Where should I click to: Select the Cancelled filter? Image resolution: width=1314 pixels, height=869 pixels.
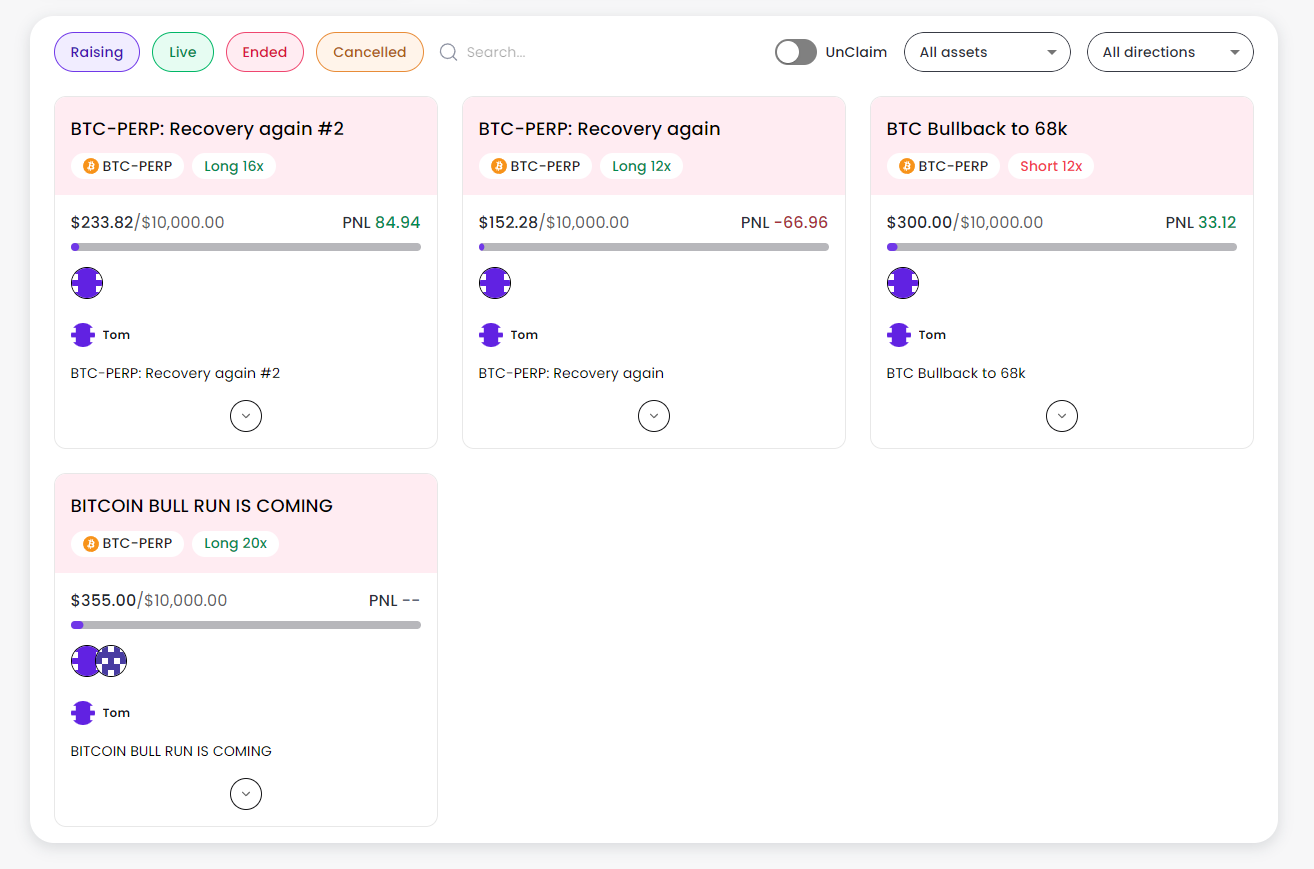tap(370, 52)
